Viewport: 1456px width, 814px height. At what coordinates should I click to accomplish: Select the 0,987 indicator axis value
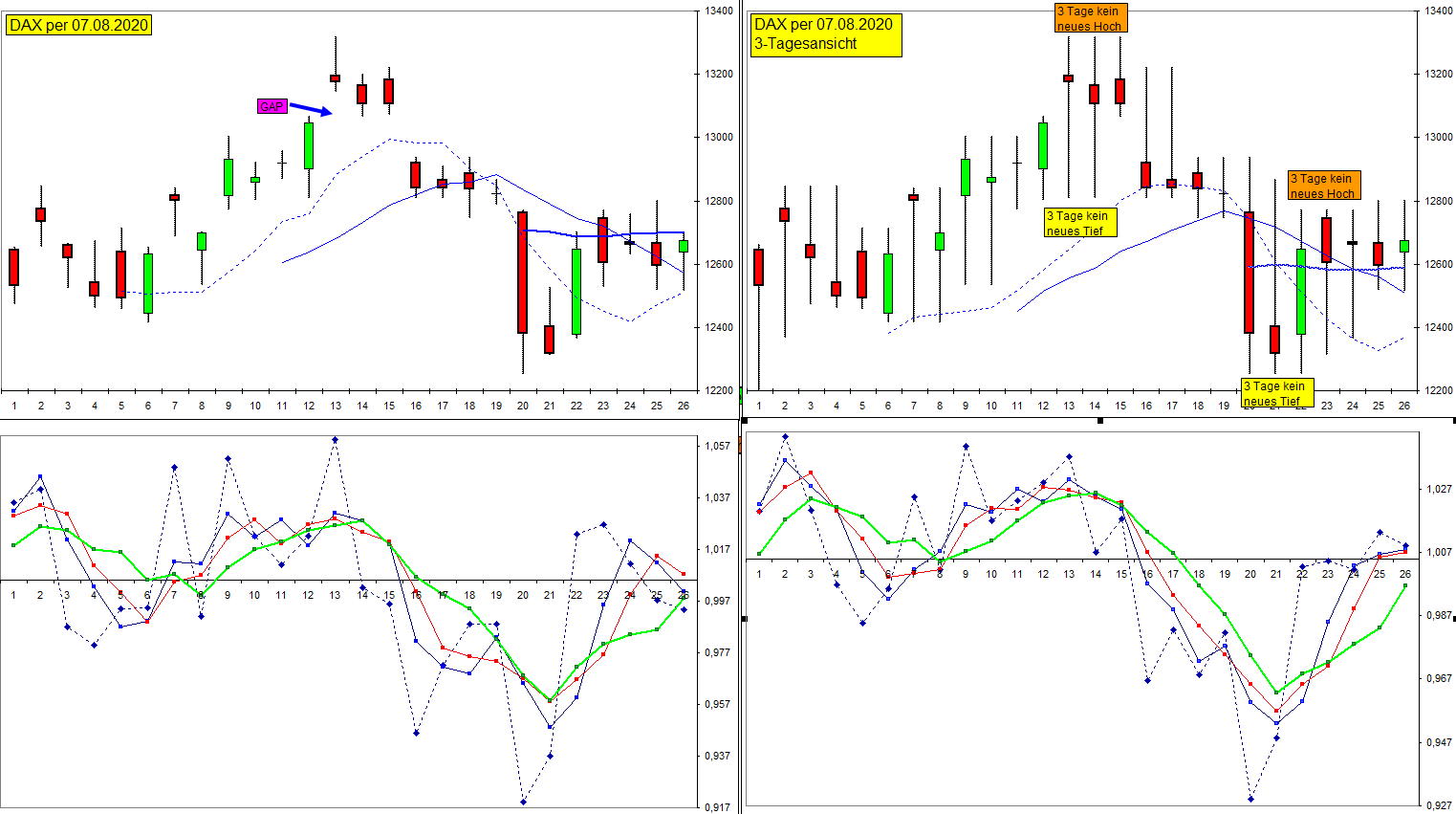(1440, 616)
